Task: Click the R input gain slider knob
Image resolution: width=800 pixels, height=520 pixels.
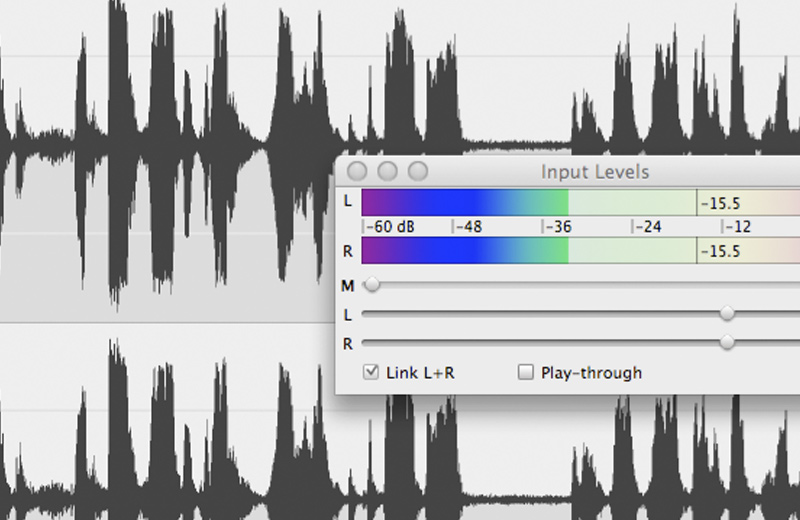Action: pyautogui.click(x=727, y=342)
